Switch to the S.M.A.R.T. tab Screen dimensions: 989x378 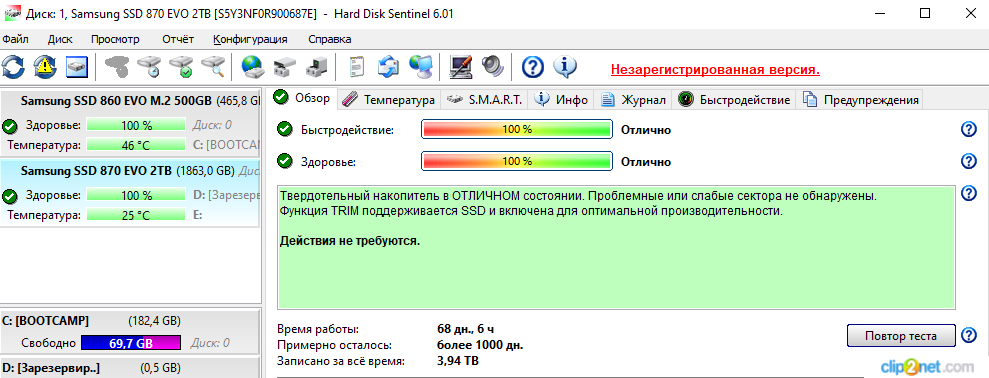tap(485, 100)
